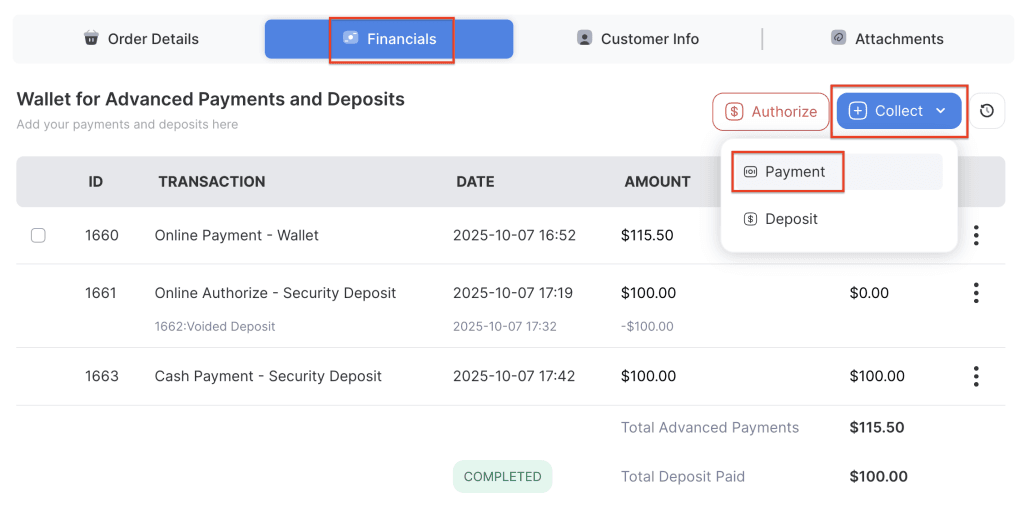
Task: Click the dollar icon in Authorize button
Action: [x=734, y=112]
